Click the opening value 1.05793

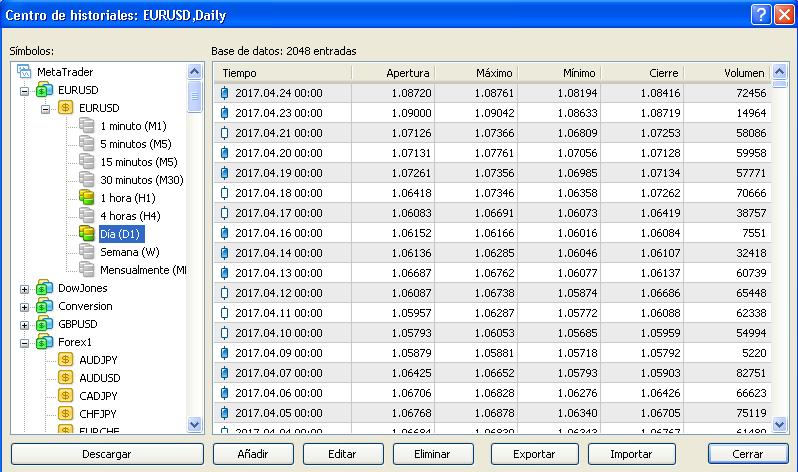pyautogui.click(x=411, y=333)
